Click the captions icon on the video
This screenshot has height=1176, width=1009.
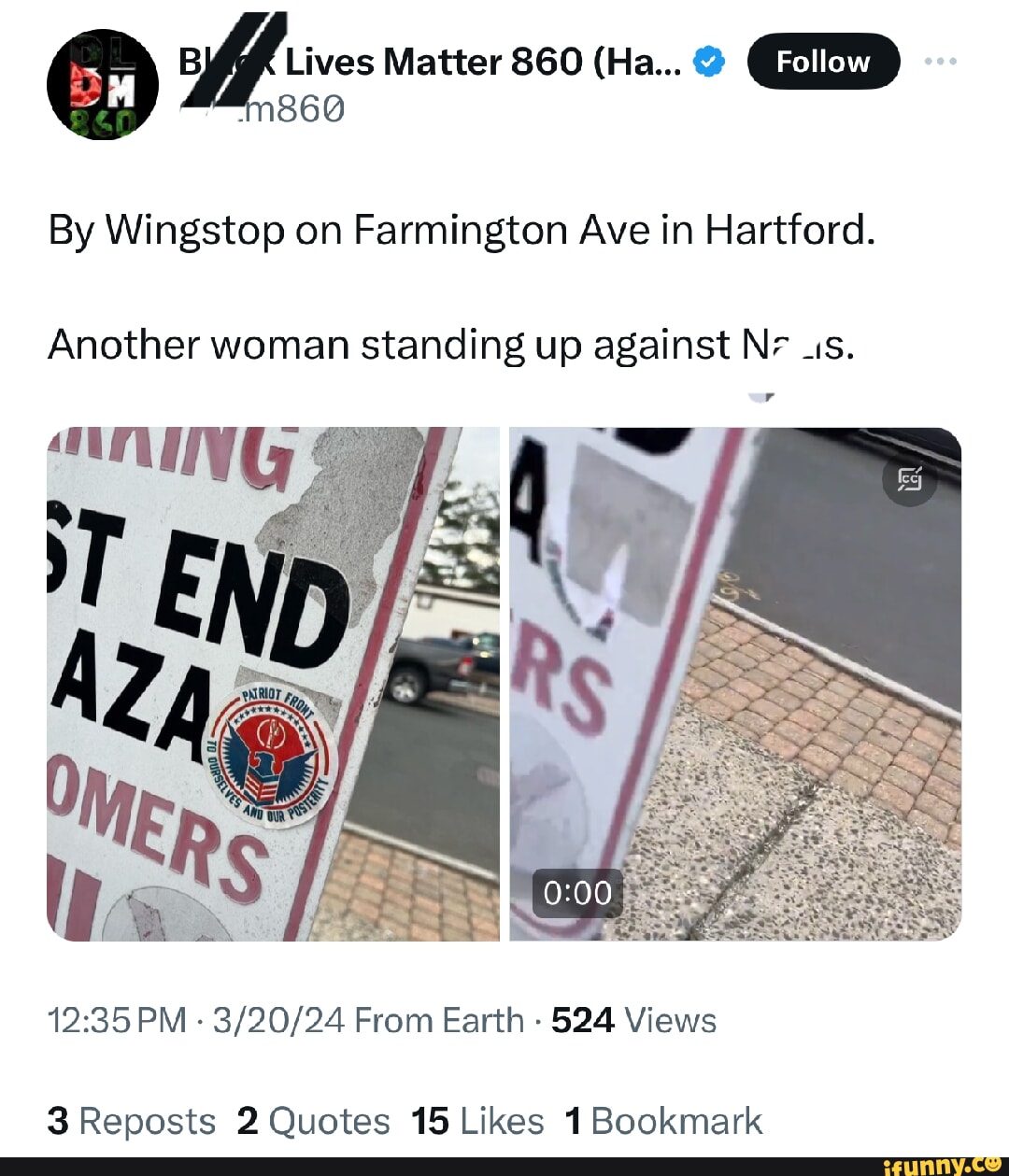point(910,480)
